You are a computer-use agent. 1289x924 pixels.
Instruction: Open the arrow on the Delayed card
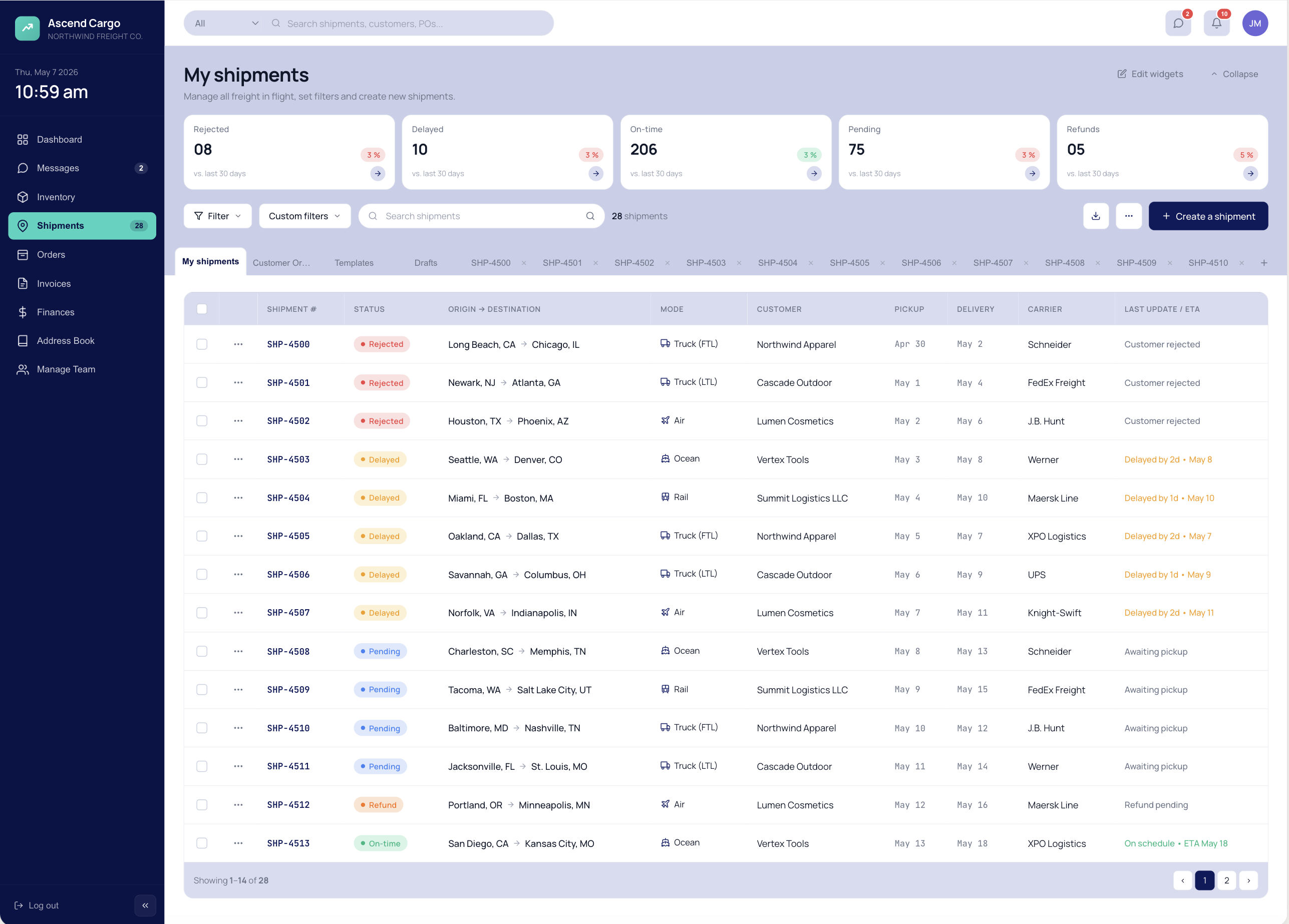click(x=595, y=174)
